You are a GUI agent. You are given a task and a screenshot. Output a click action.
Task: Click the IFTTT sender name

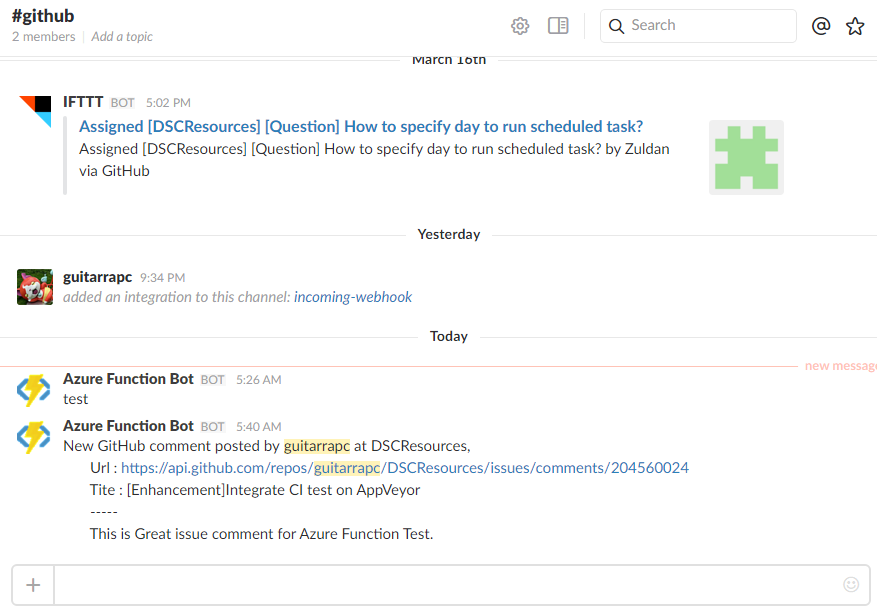coord(83,102)
